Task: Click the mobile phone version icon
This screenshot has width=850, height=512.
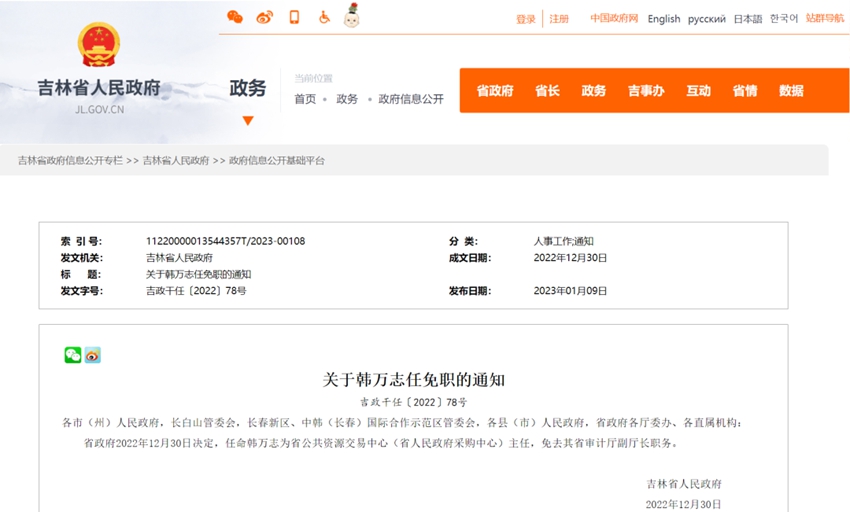Action: (294, 17)
